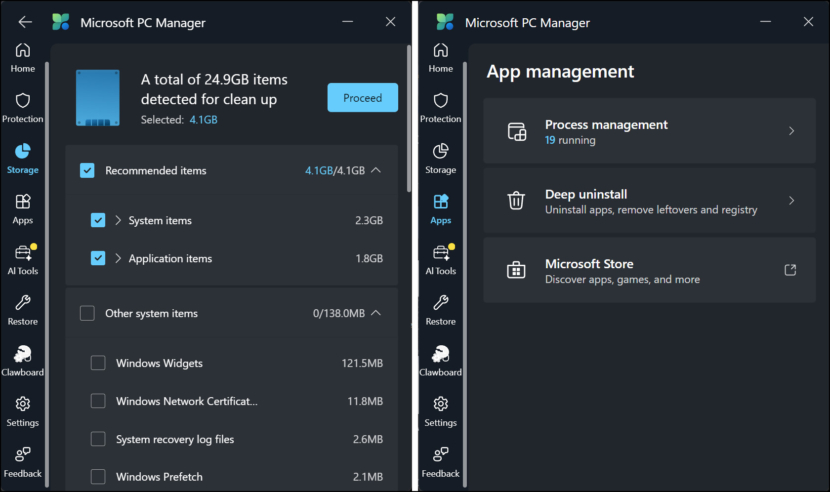830x492 pixels.
Task: Check the Windows Widgets checkbox
Action: tap(98, 363)
